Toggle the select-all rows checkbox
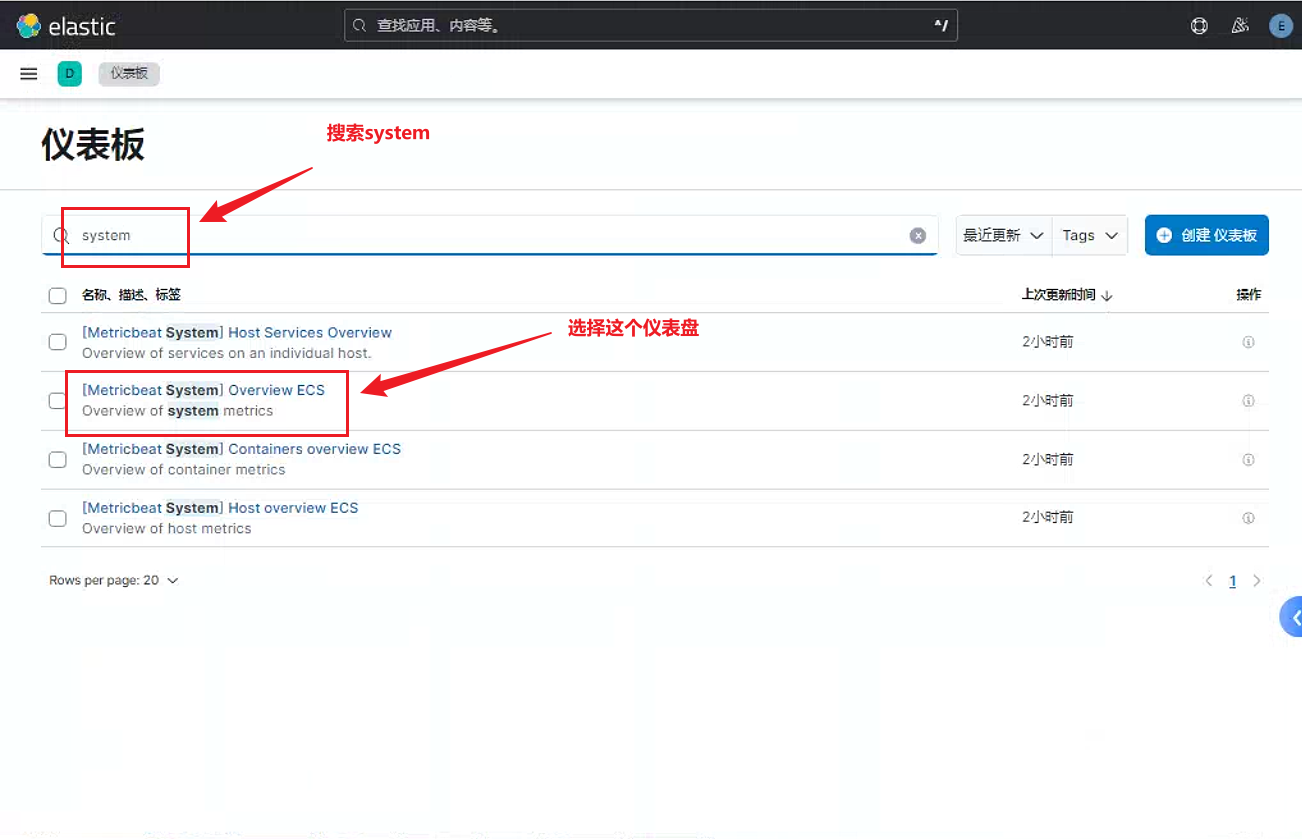The height and width of the screenshot is (839, 1302). pyautogui.click(x=58, y=295)
